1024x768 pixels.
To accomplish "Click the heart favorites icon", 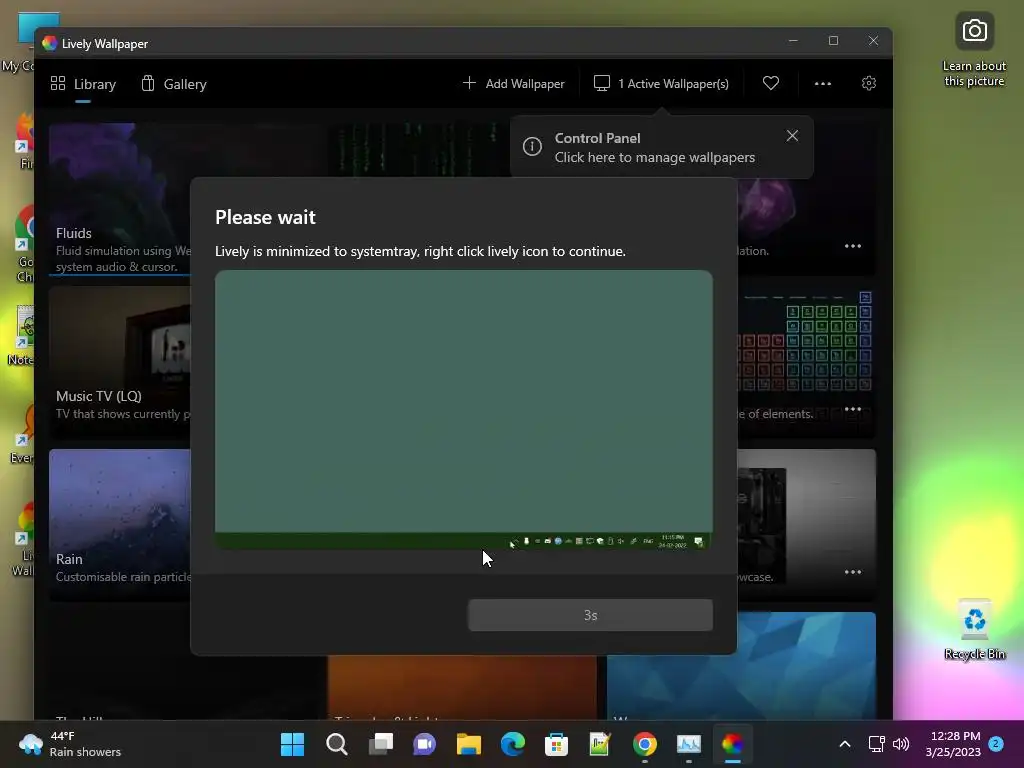I will (x=771, y=83).
